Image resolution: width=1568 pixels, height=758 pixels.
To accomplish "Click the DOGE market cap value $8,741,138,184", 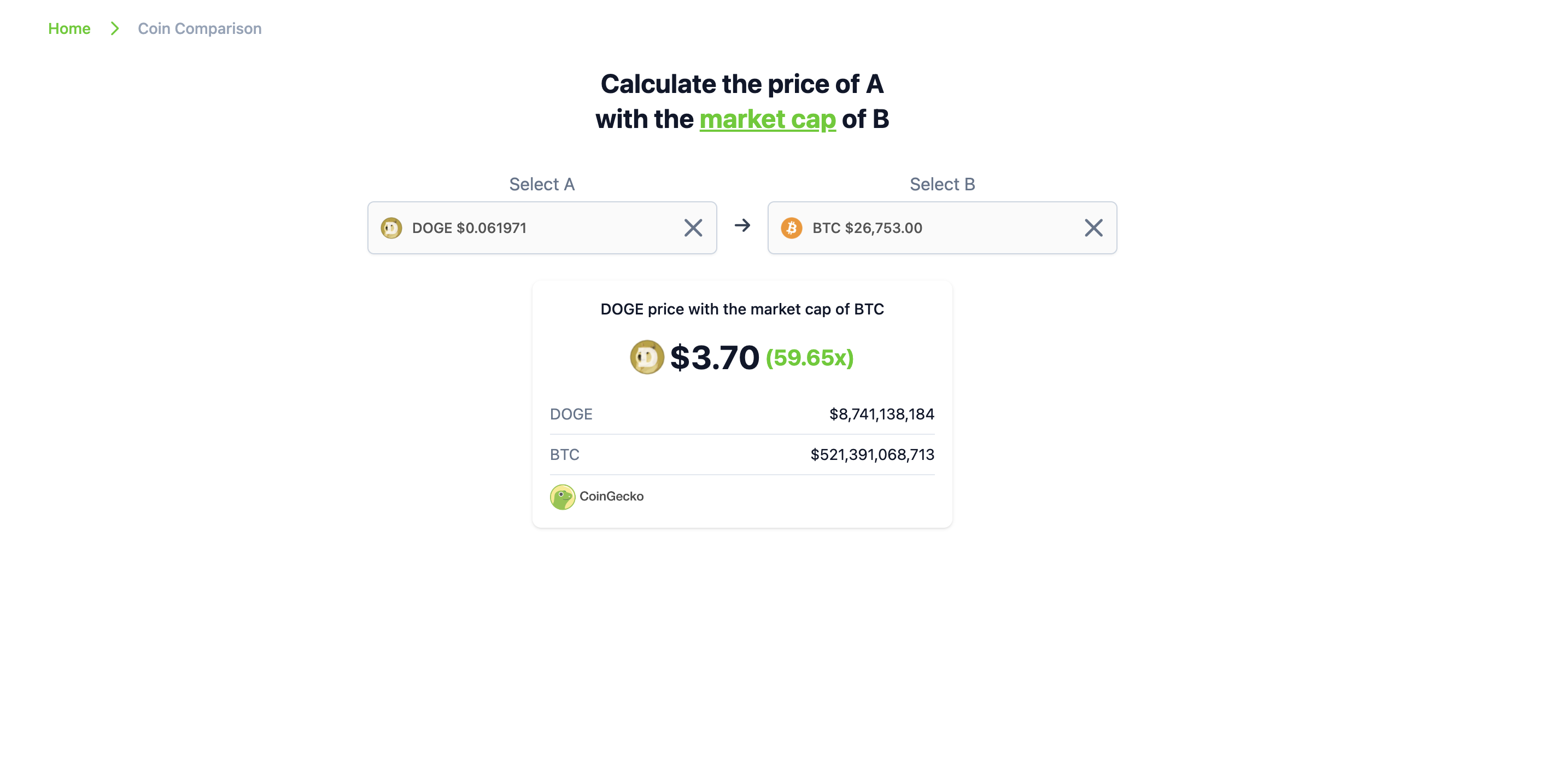I will 881,414.
